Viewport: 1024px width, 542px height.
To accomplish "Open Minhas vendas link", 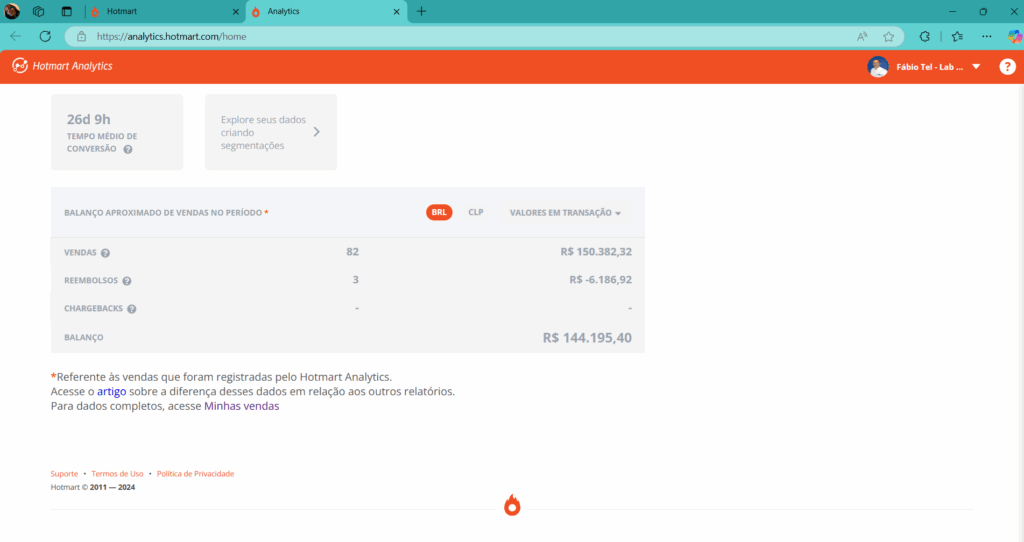I will click(242, 406).
